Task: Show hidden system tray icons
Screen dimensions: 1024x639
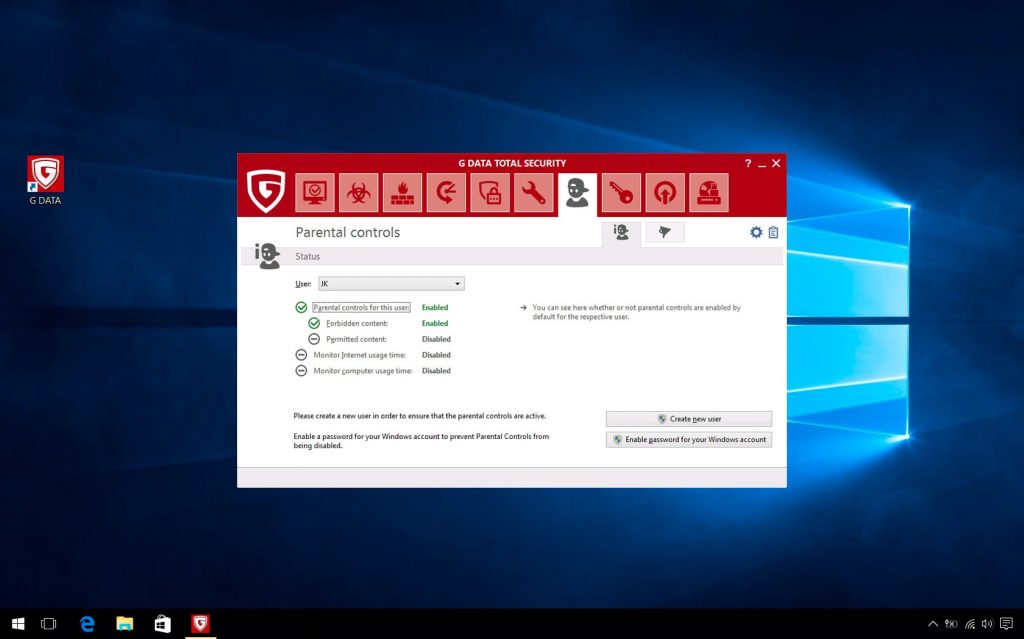Action: (933, 624)
